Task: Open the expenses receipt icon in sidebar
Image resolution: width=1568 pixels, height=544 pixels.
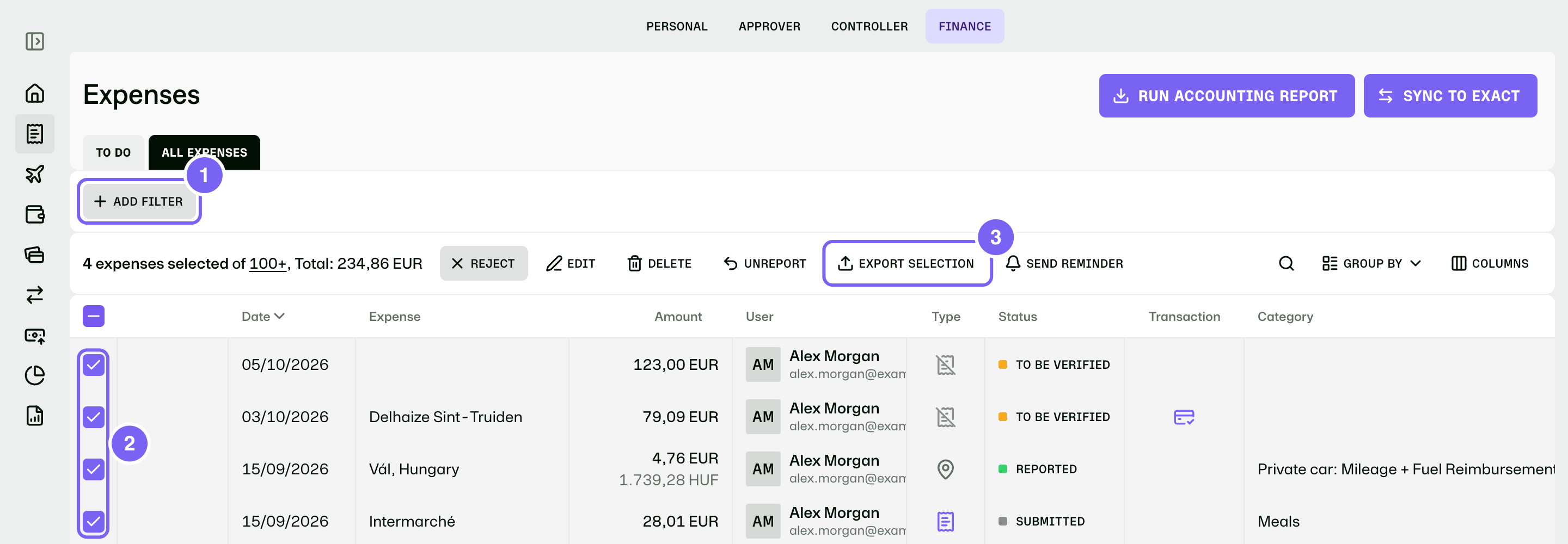Action: click(35, 134)
